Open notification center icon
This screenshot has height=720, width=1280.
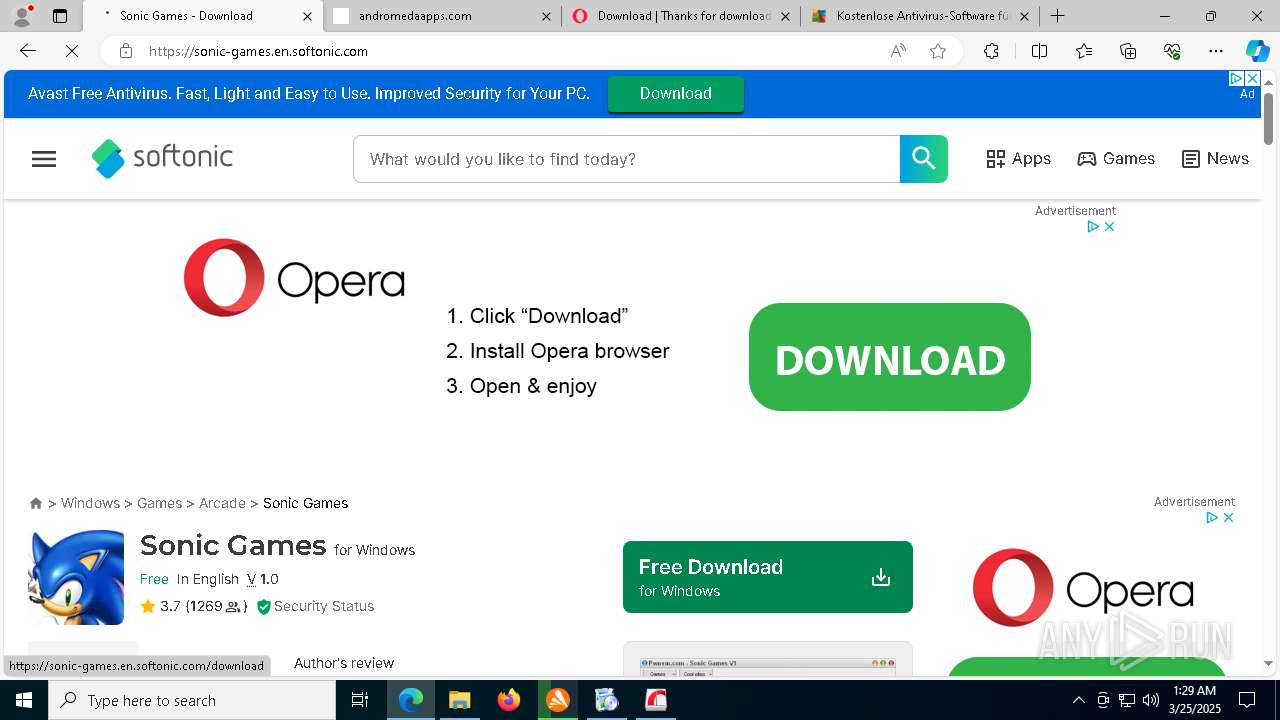1247,700
